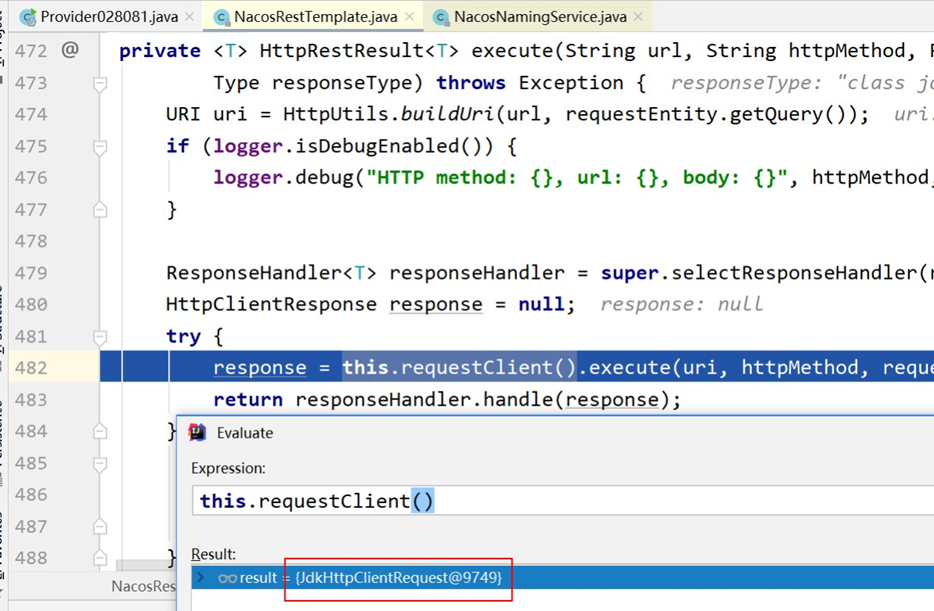Click the NacosRes breadcrumb below the editor
This screenshot has height=611, width=934.
coord(144,587)
